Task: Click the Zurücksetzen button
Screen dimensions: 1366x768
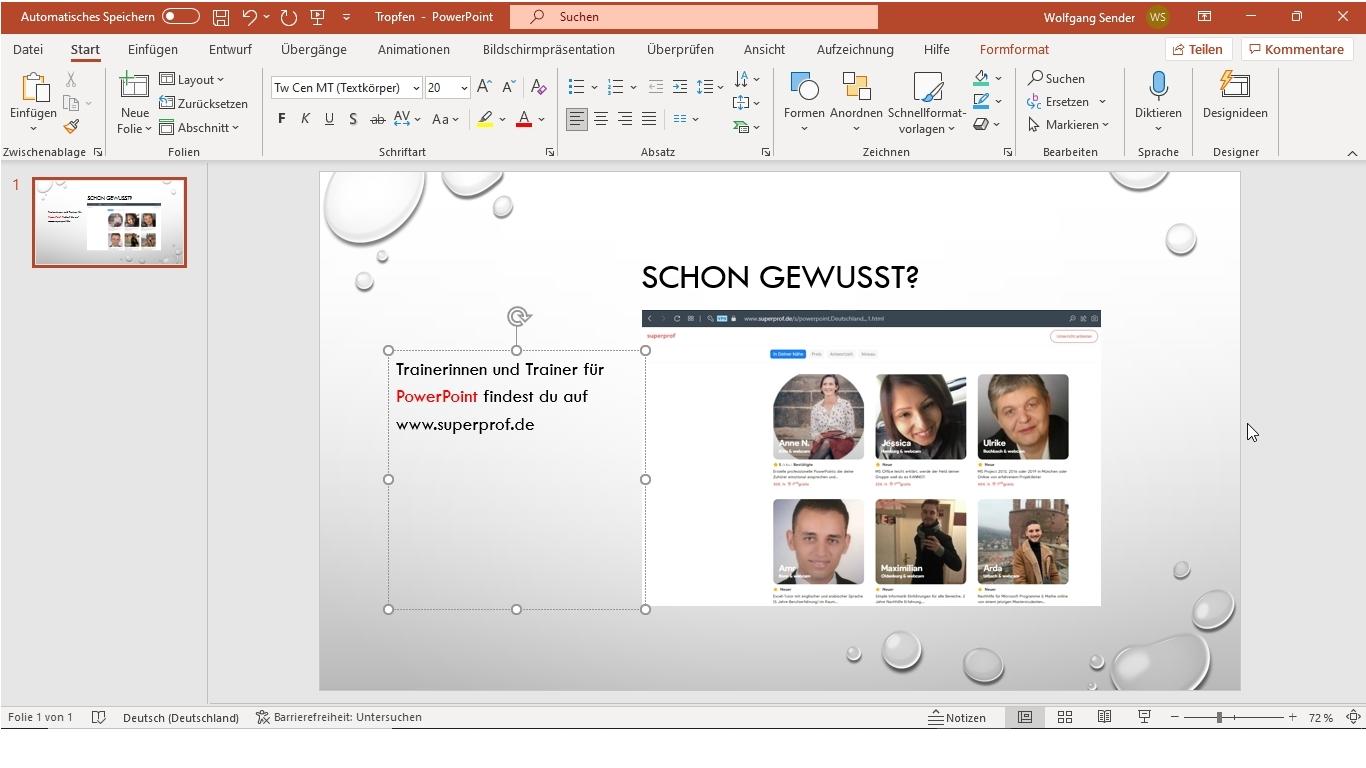Action: click(x=203, y=103)
